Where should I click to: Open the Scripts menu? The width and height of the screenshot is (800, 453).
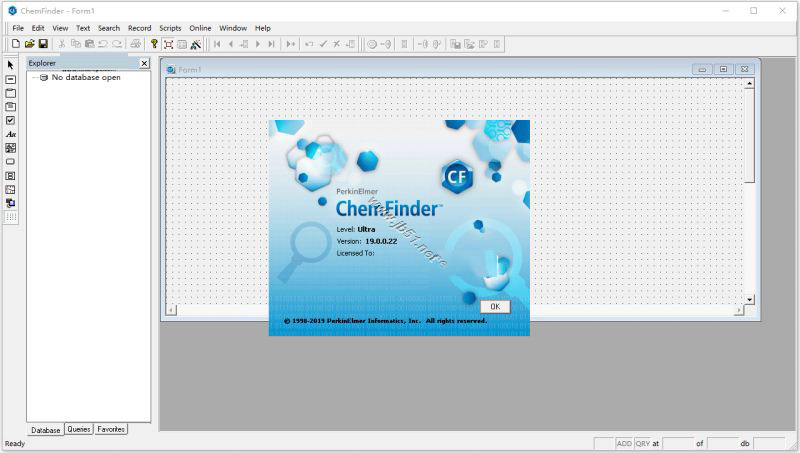pyautogui.click(x=170, y=28)
